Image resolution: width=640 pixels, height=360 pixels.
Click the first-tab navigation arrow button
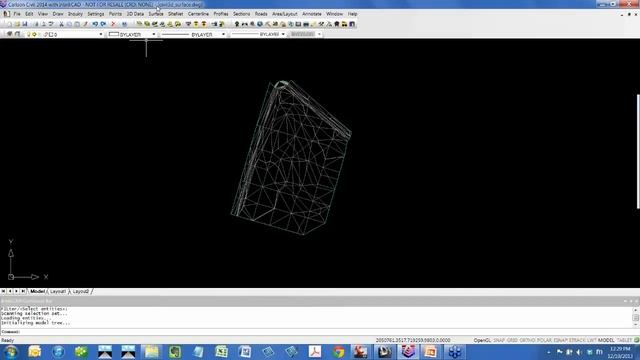(x=3, y=291)
